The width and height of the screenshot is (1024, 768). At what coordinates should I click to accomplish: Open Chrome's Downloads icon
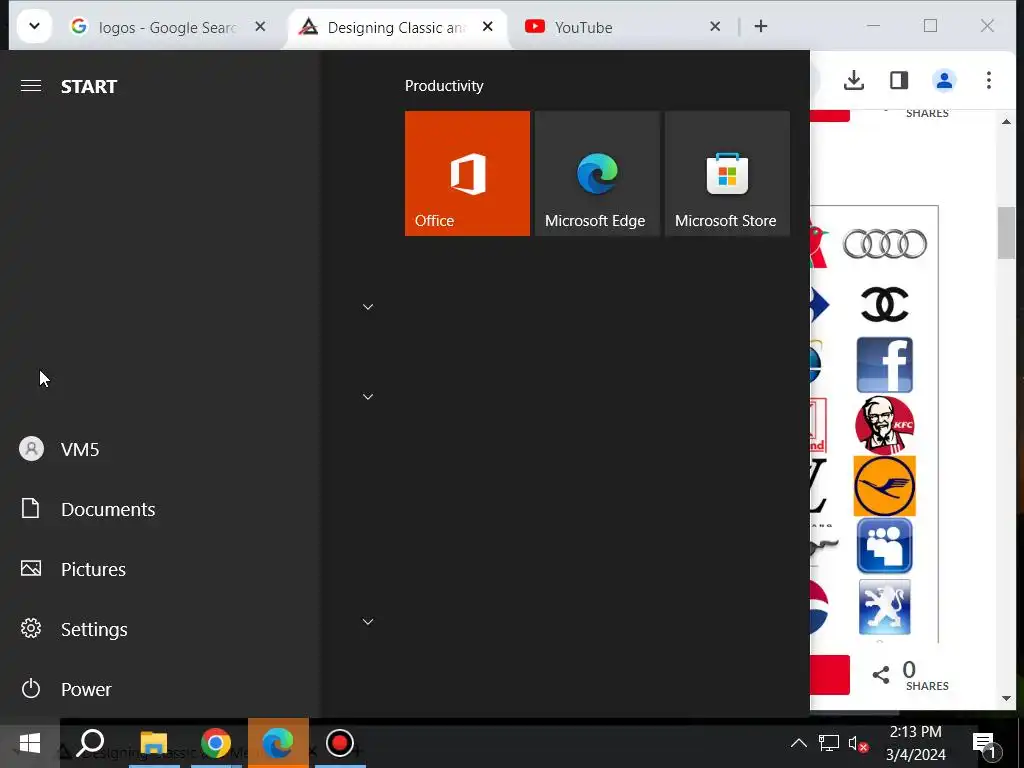854,80
